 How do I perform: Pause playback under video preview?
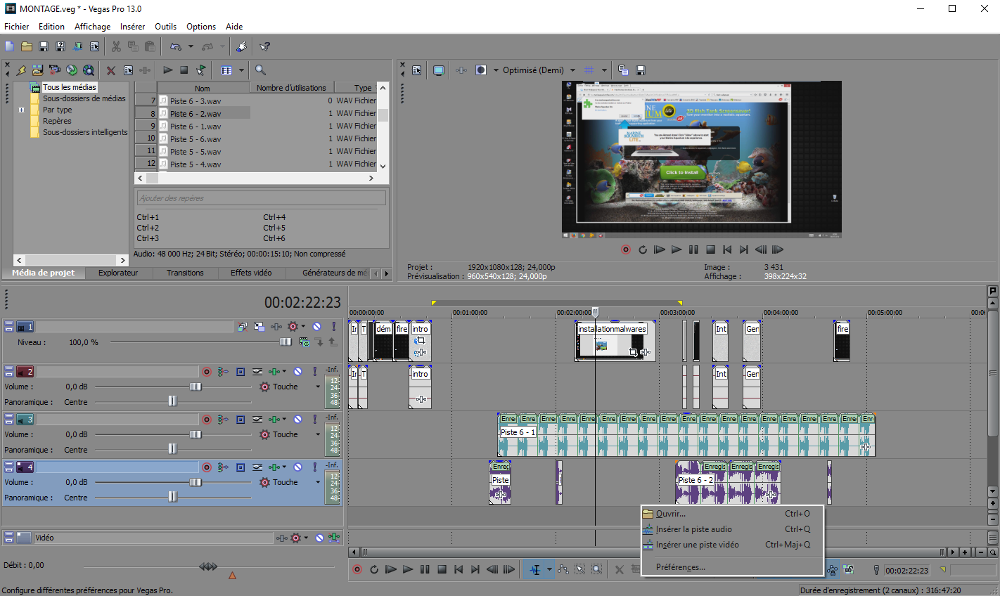tap(693, 250)
